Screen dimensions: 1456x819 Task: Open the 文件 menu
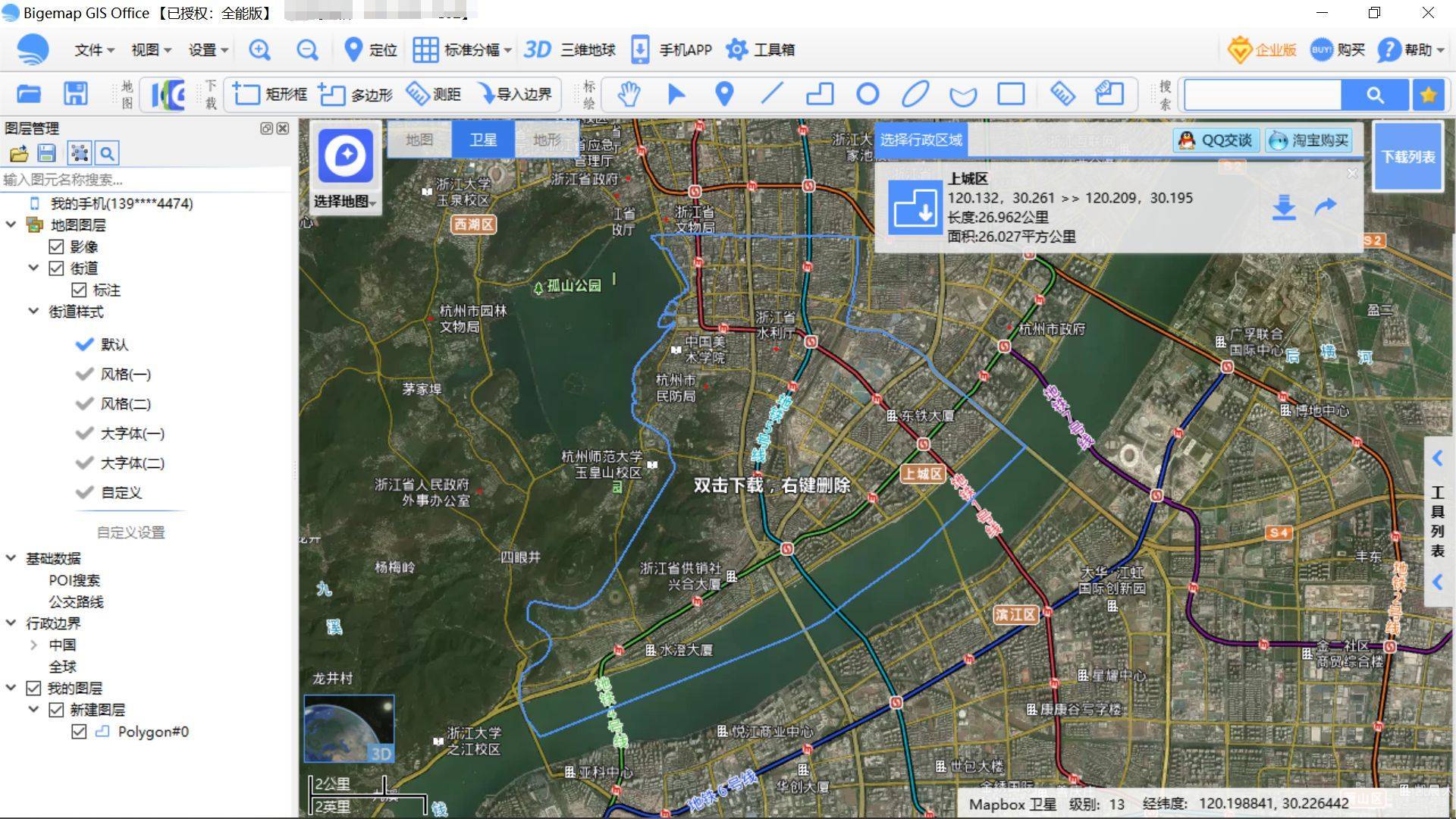pos(94,50)
